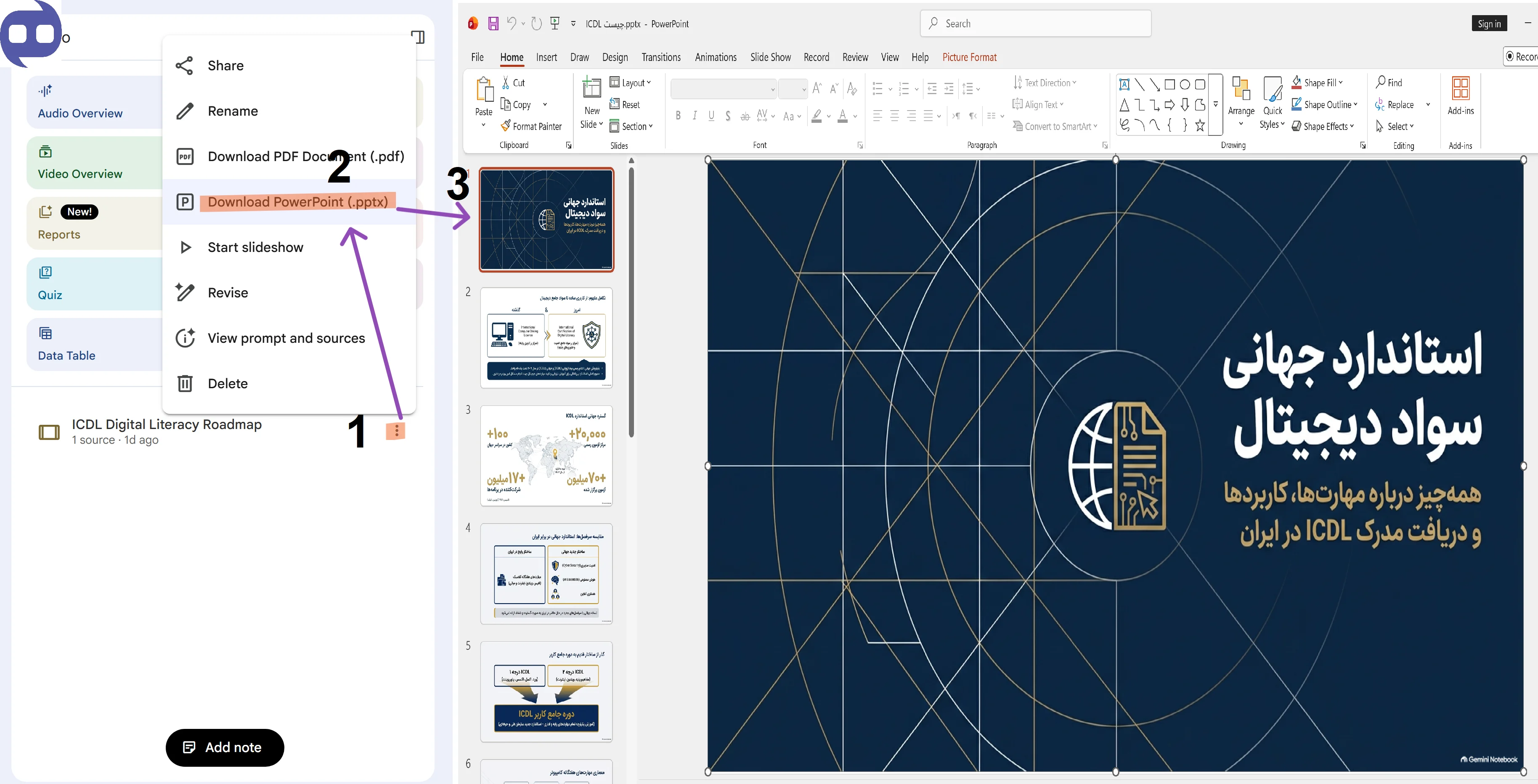
Task: Select slide 3 thumbnail with world map
Action: click(546, 456)
